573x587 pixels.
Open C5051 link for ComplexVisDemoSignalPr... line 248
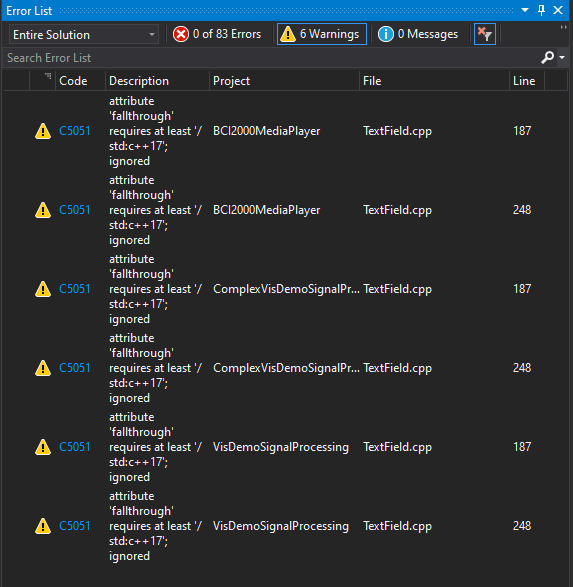click(74, 368)
